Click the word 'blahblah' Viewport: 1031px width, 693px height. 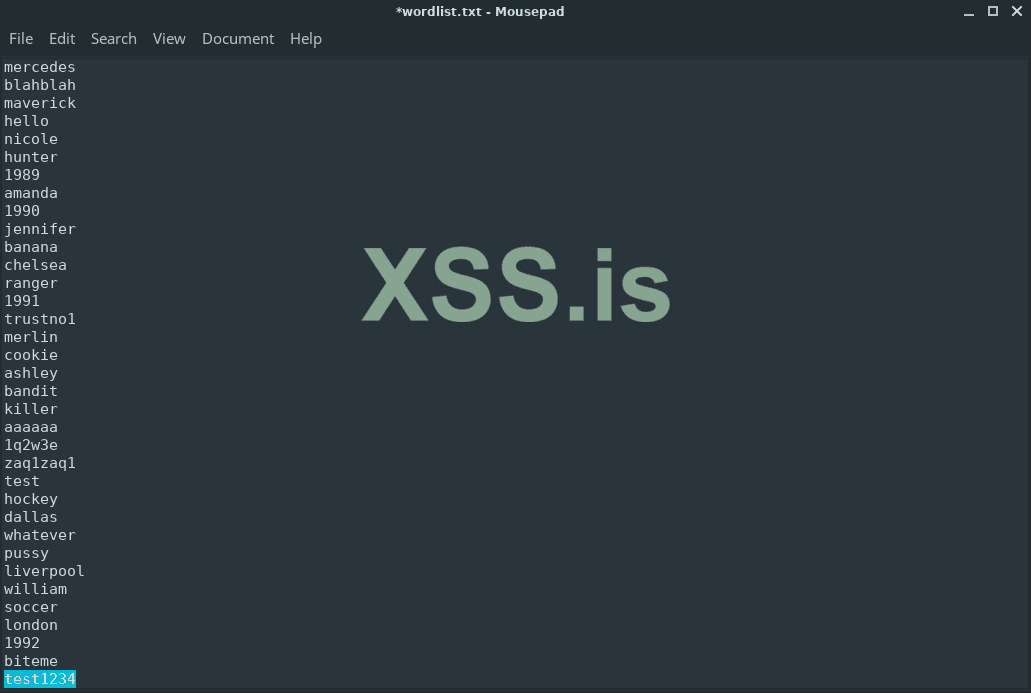point(39,85)
